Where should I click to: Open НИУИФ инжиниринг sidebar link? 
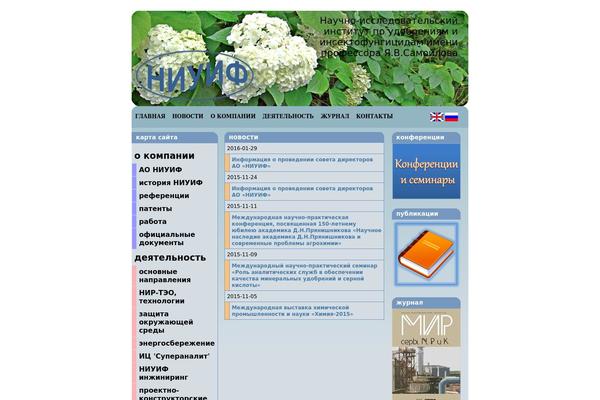pyautogui.click(x=163, y=373)
